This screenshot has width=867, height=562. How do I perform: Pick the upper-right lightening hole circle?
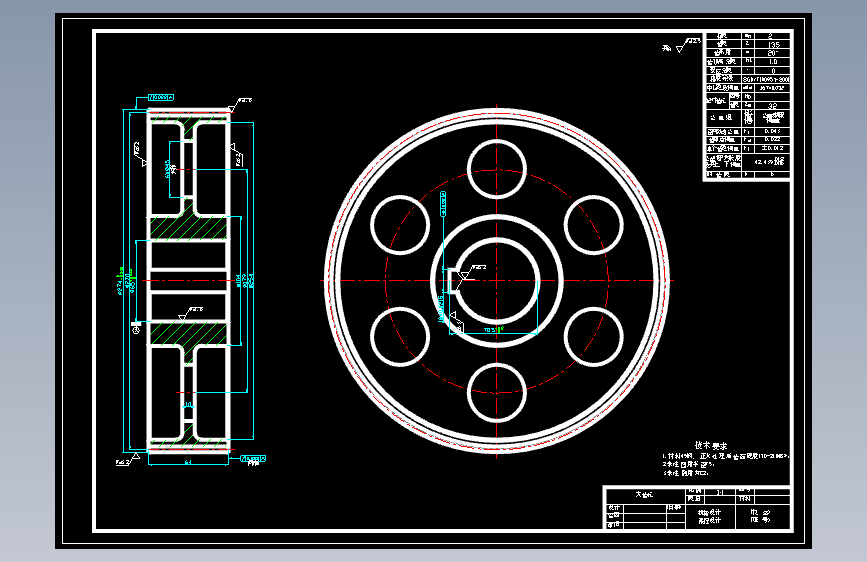pos(594,225)
